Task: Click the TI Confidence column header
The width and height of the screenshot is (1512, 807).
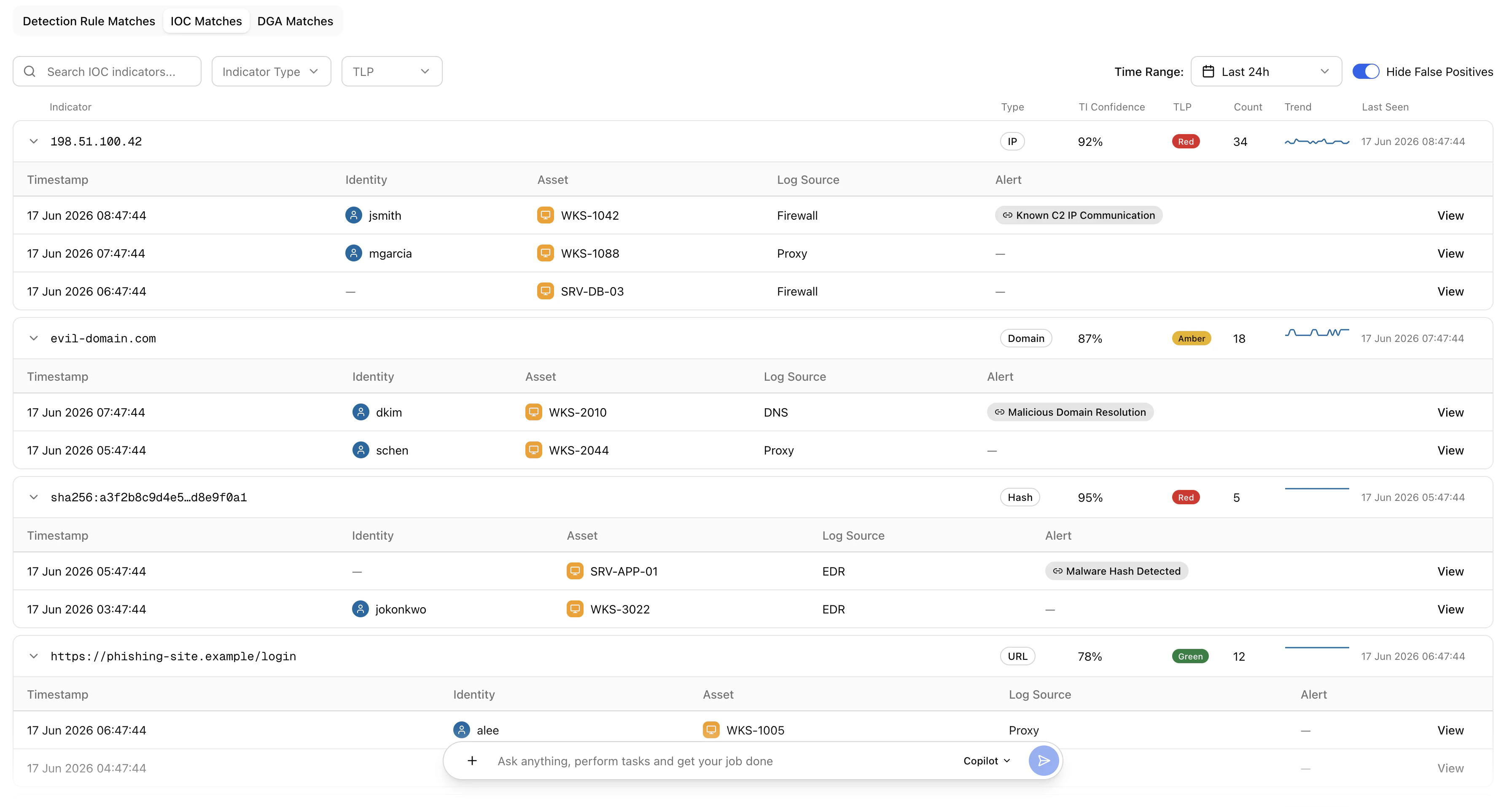Action: (1112, 107)
